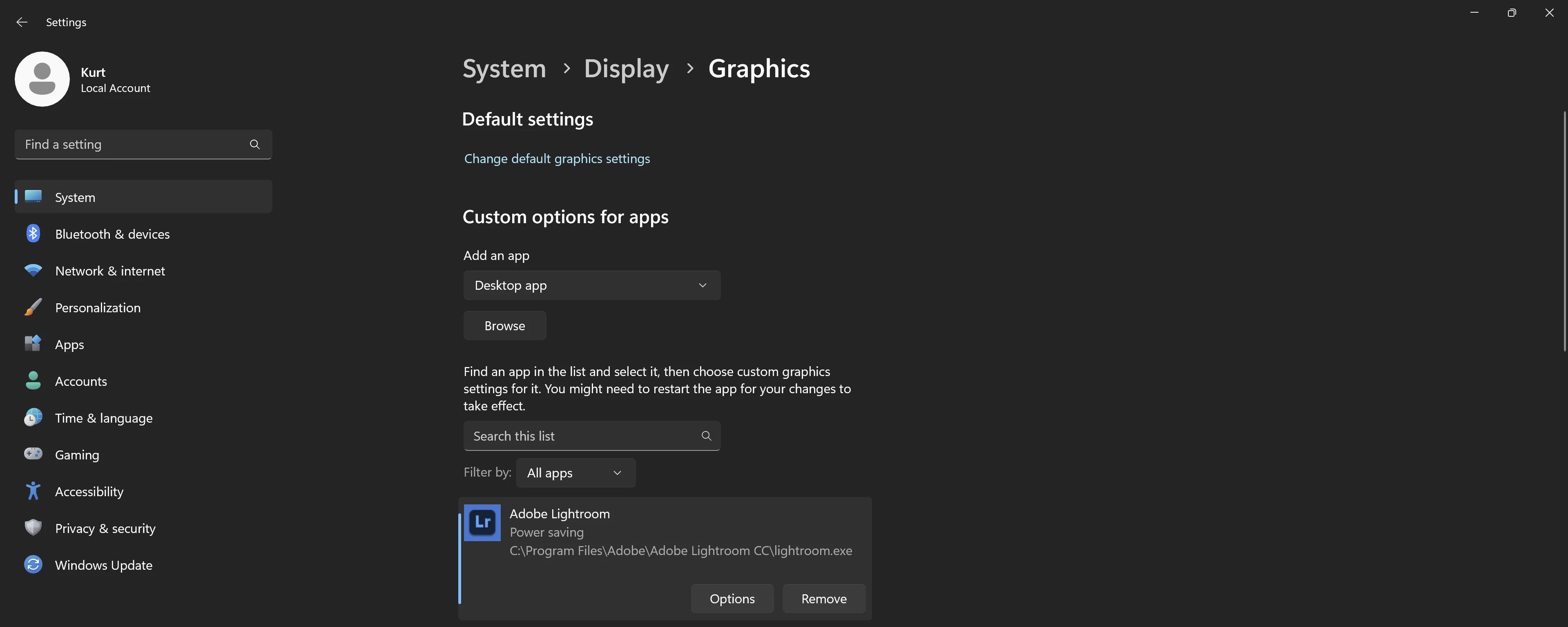This screenshot has width=1568, height=627.
Task: Expand the All apps filter dropdown
Action: tap(575, 473)
